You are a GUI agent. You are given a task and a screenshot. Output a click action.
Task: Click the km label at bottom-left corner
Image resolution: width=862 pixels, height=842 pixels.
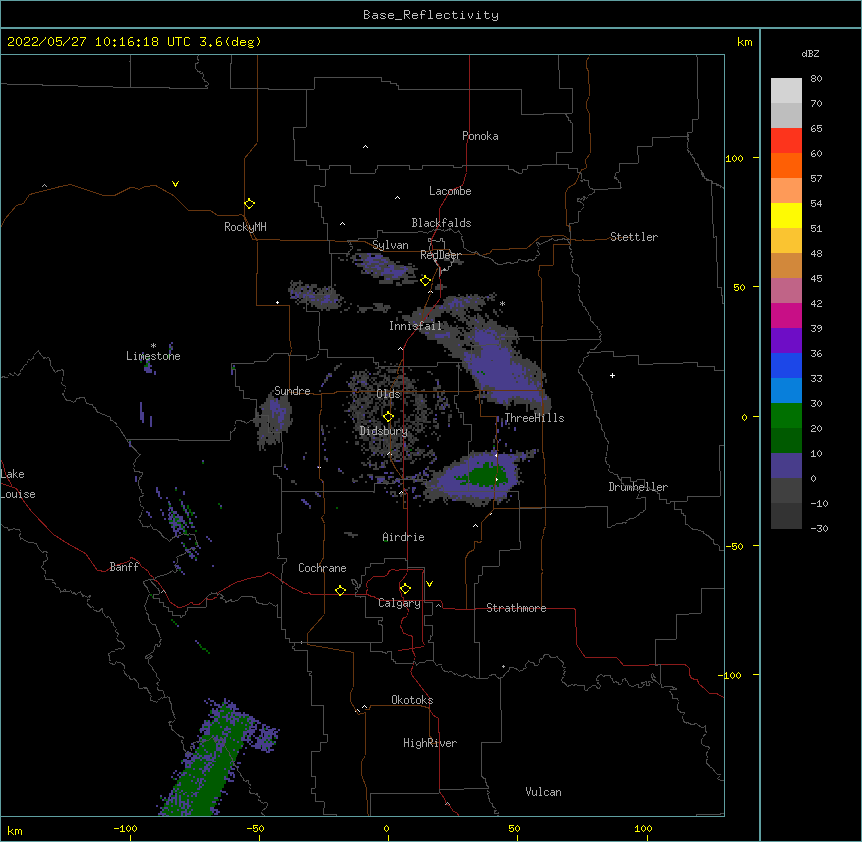click(15, 831)
